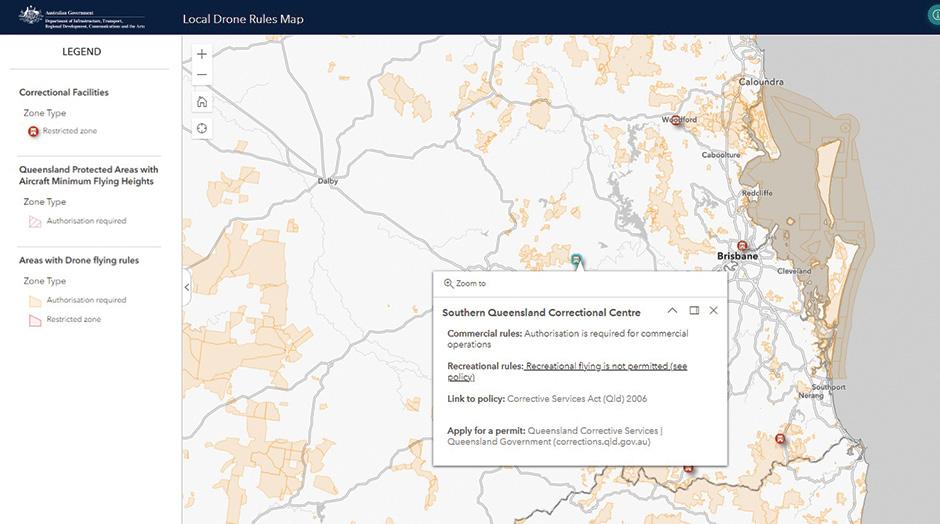Click the pink Restricted zone polygon swatch
This screenshot has height=524, width=940.
click(x=35, y=320)
